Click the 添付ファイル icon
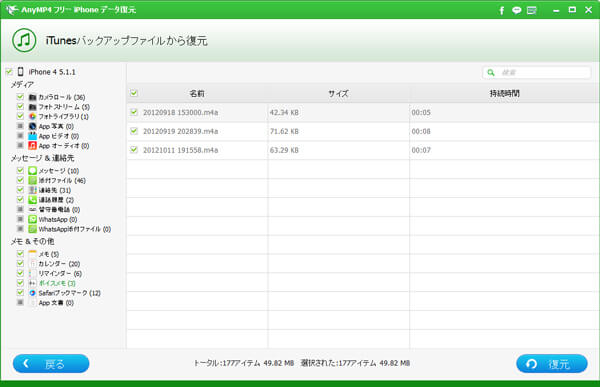Viewport: 600px width, 387px height. point(33,180)
